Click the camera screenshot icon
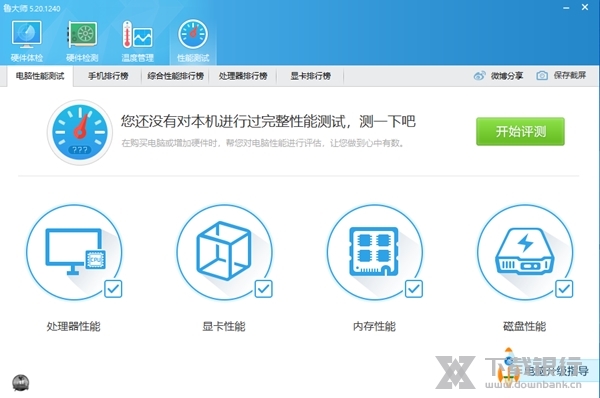This screenshot has width=600, height=398. [x=541, y=76]
